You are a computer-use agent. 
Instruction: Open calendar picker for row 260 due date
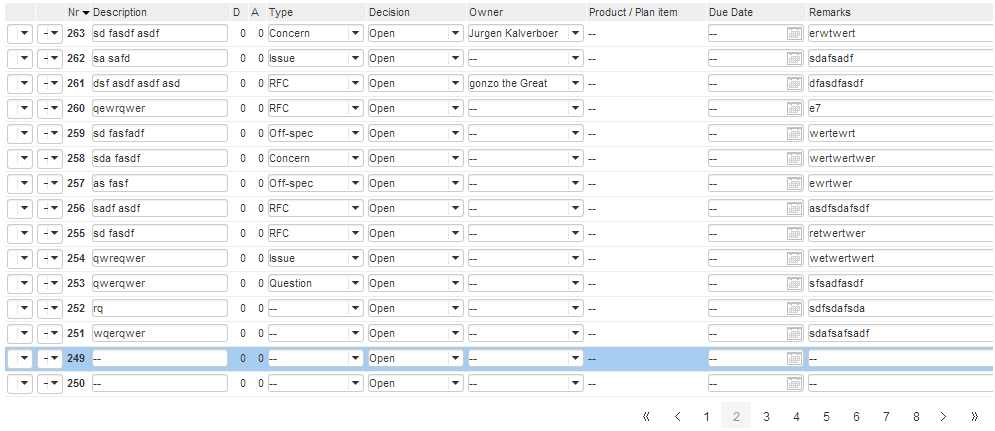[794, 109]
